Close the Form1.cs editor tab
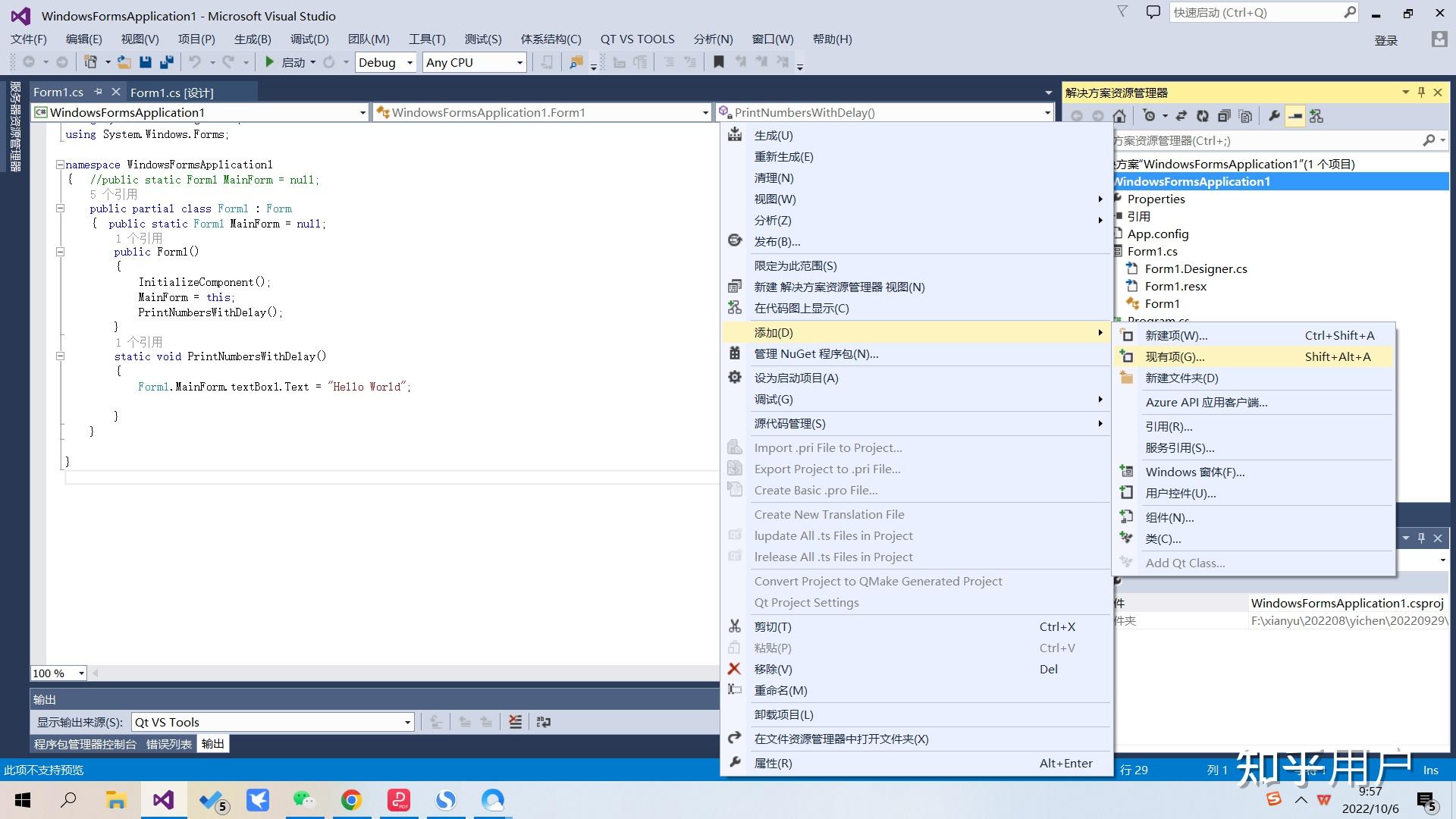The height and width of the screenshot is (819, 1456). (115, 92)
